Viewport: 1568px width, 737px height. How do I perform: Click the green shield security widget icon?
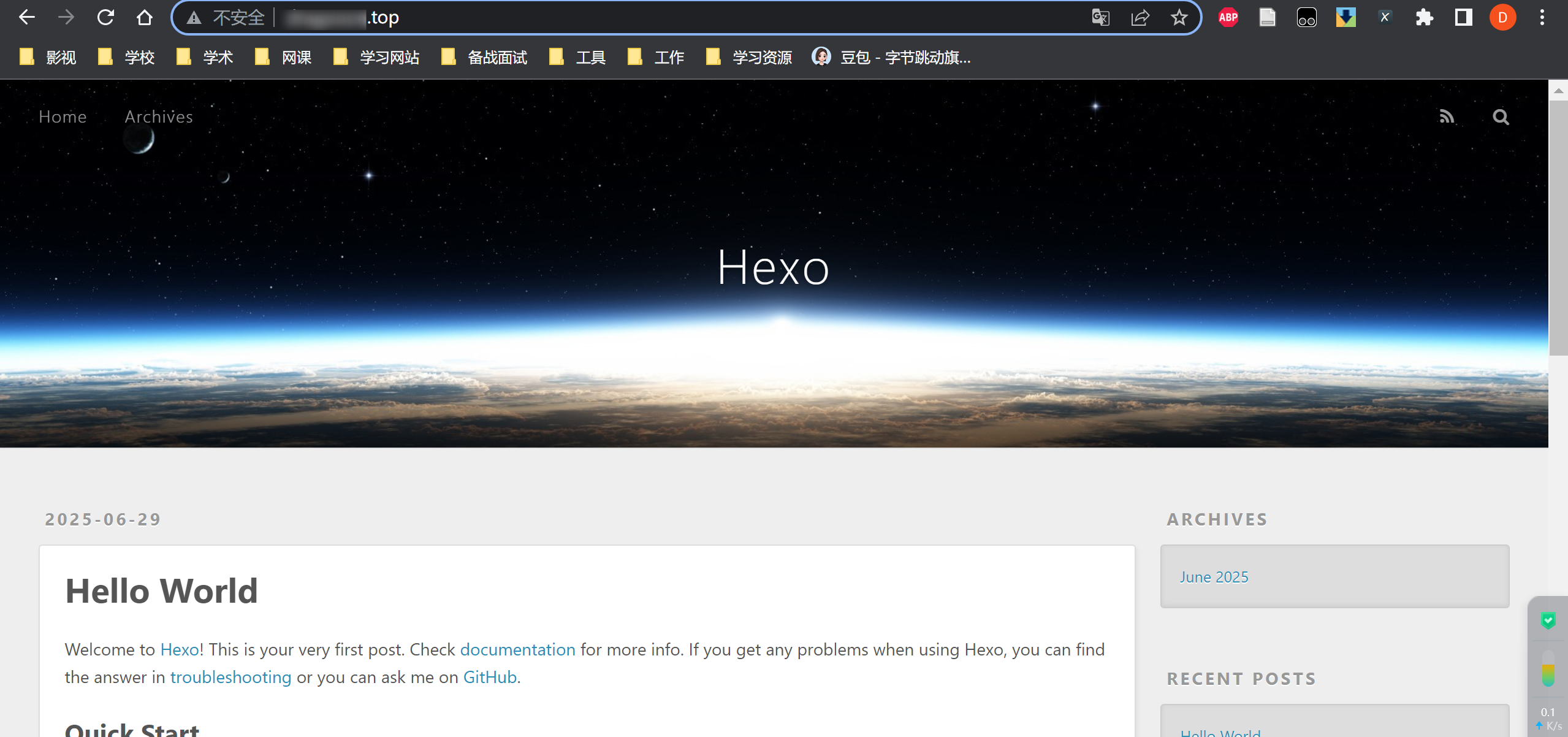pos(1548,621)
